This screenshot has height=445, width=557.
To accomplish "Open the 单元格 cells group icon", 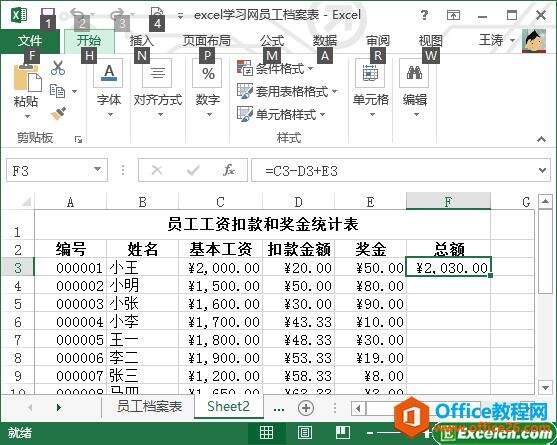I will [370, 73].
